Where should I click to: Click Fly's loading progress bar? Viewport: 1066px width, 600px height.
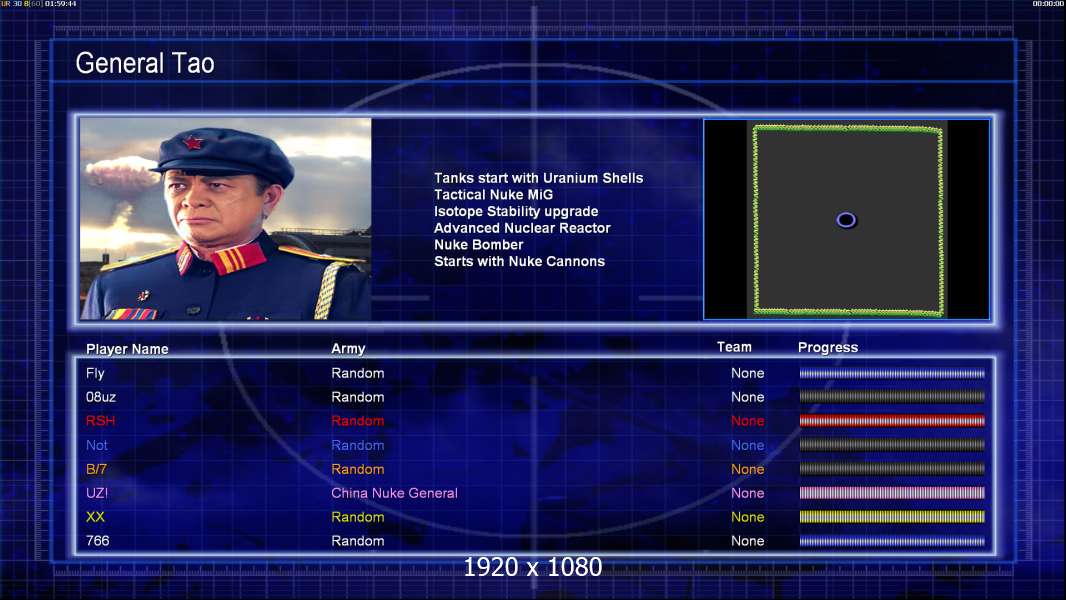click(892, 373)
